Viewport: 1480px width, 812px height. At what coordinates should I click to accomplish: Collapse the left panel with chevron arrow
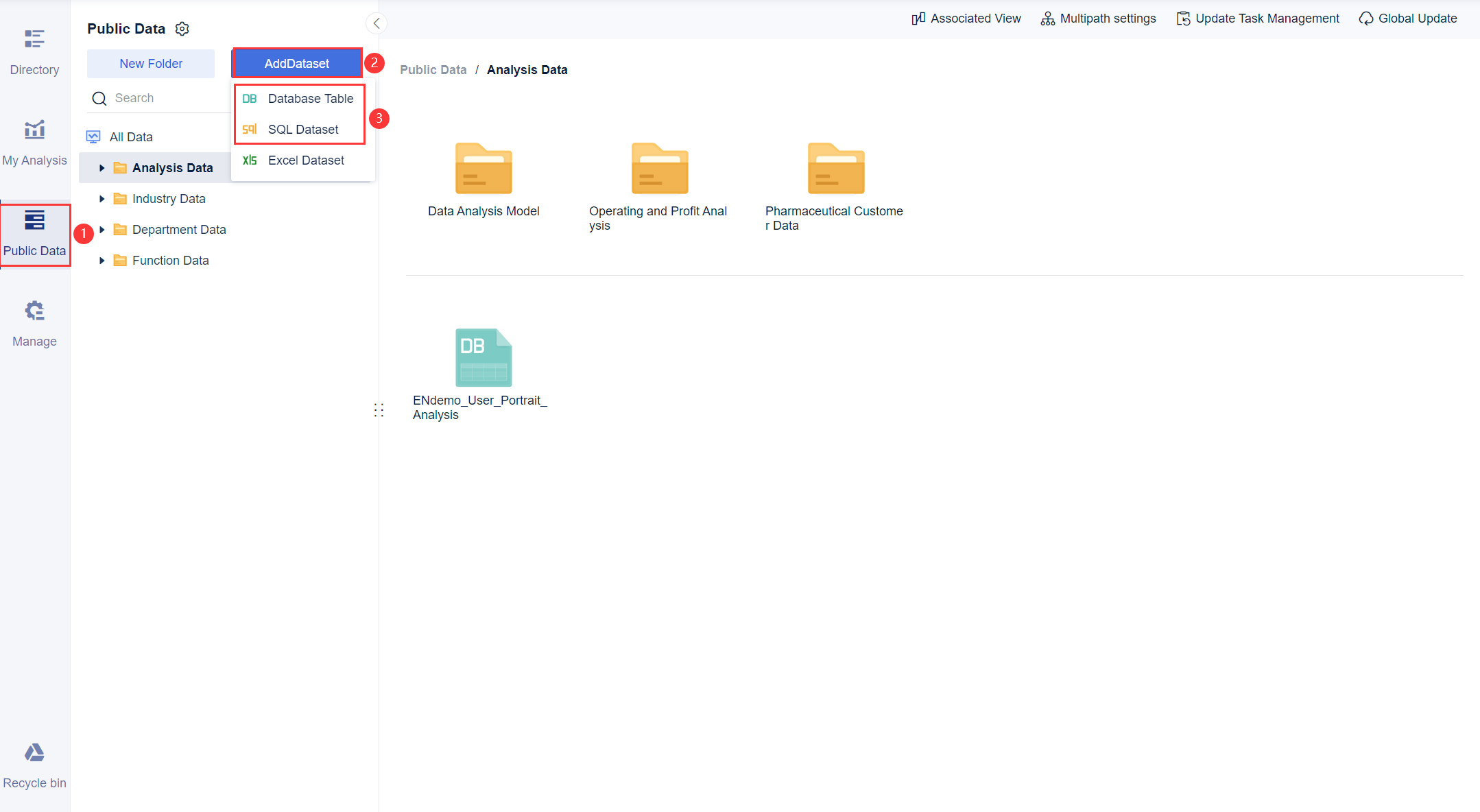pyautogui.click(x=377, y=23)
